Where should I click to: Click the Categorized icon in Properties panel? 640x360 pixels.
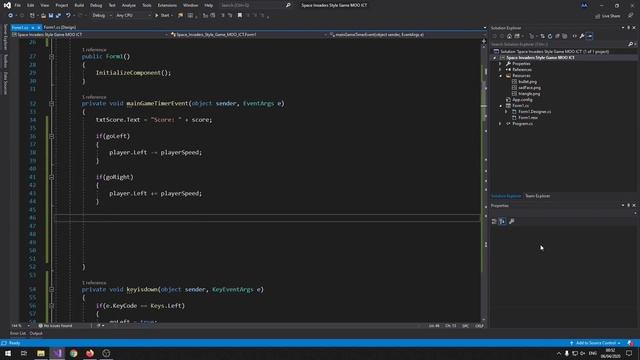coord(494,221)
